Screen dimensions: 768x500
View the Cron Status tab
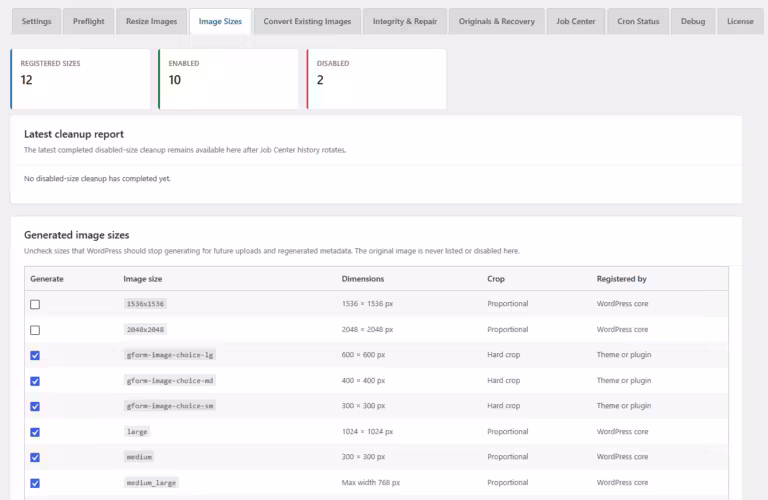tap(638, 22)
